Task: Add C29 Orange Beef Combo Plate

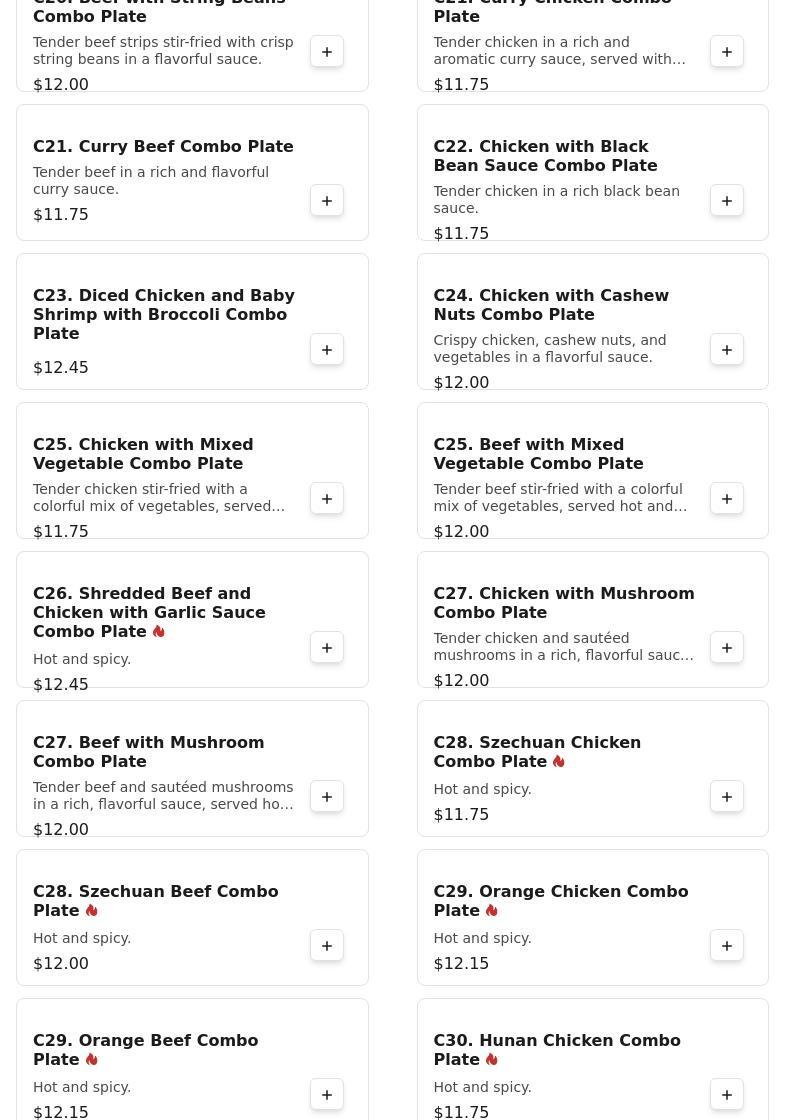Action: (x=327, y=1095)
